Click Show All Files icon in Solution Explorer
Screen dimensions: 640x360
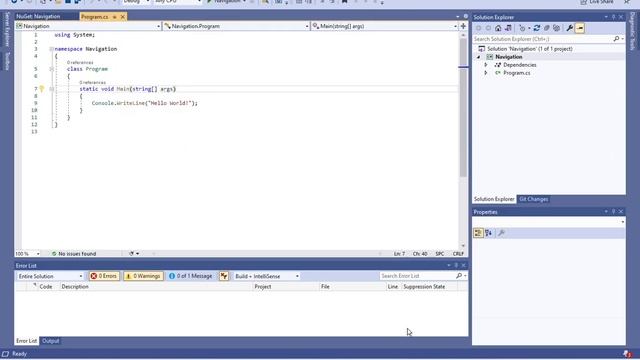pyautogui.click(x=557, y=28)
